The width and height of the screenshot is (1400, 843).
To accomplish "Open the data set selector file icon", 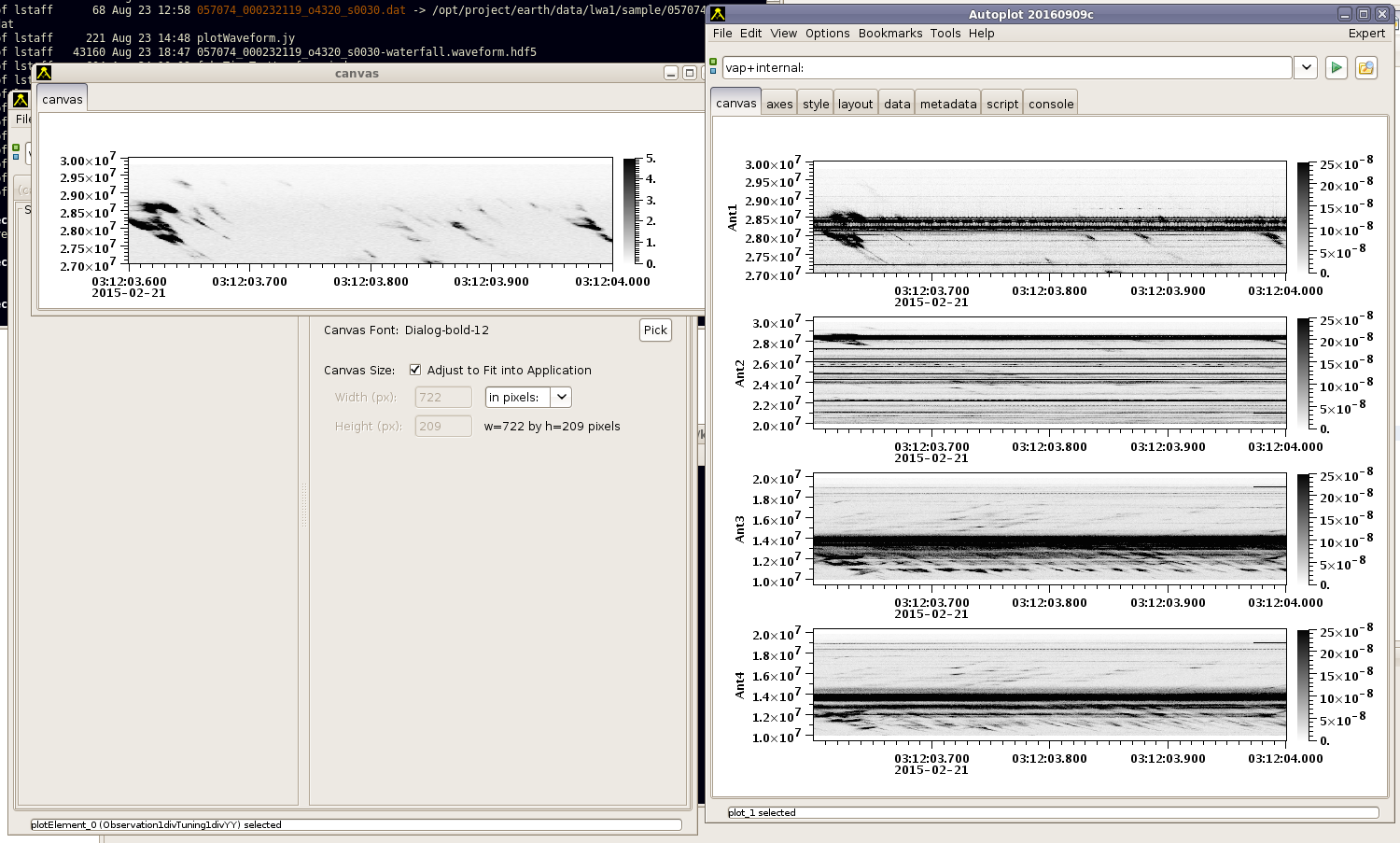I will 1365,67.
